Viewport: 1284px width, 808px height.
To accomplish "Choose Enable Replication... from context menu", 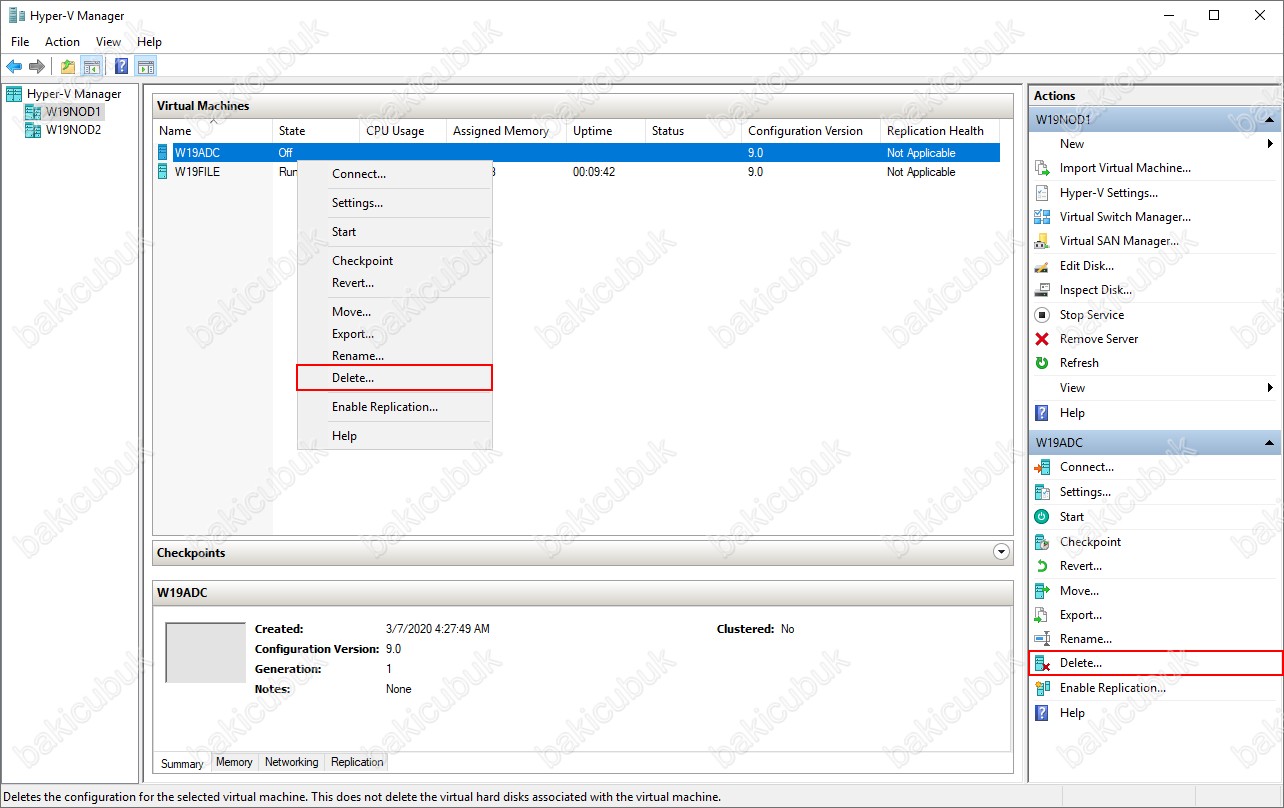I will (x=395, y=407).
